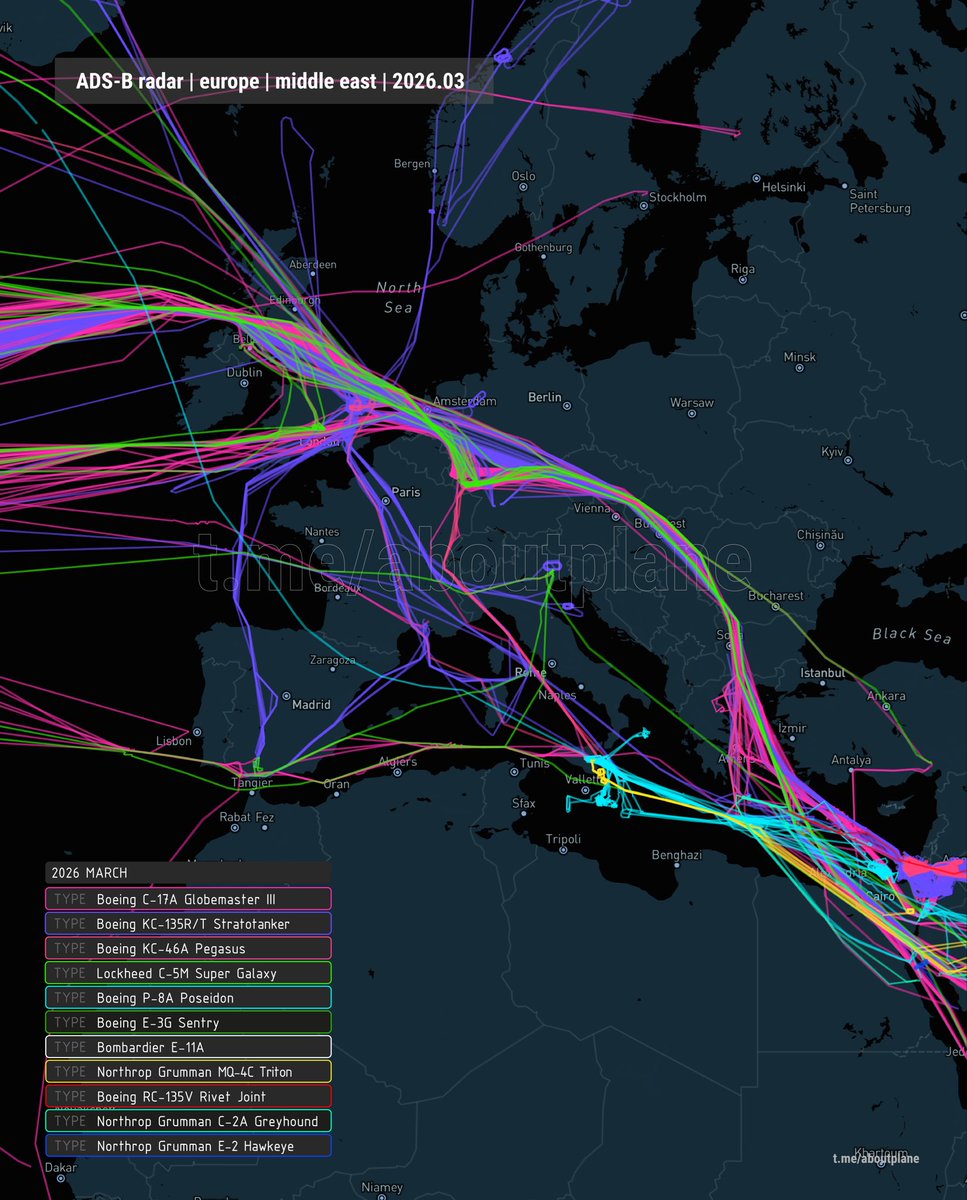Click the ADS-B radar title banner
This screenshot has height=1200, width=967.
click(274, 81)
